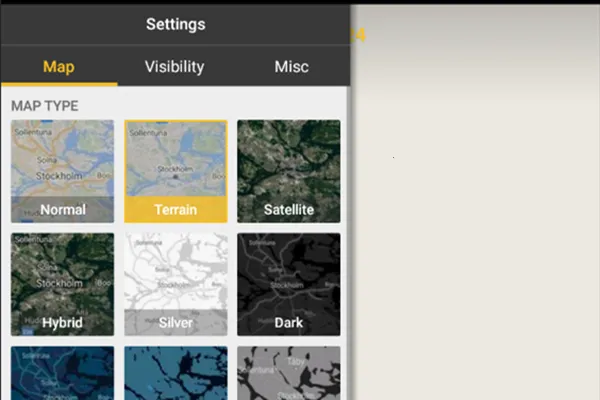Viewport: 600px width, 400px height.
Task: Click the black status bar at top
Action: tap(300, 2)
